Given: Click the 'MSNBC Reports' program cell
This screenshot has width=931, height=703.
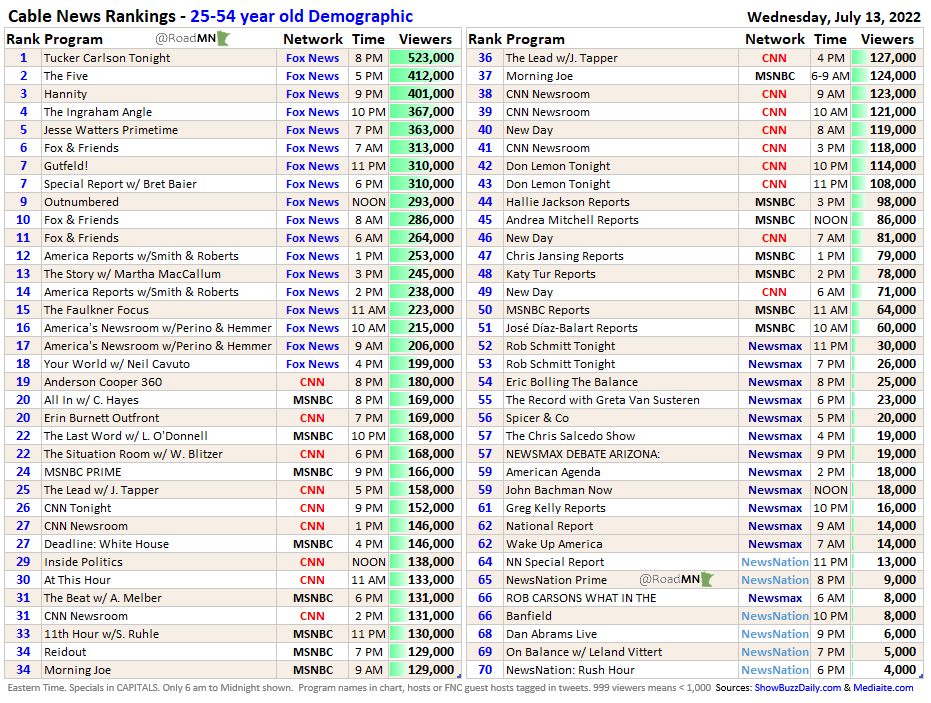Looking at the screenshot, I should 621,310.
